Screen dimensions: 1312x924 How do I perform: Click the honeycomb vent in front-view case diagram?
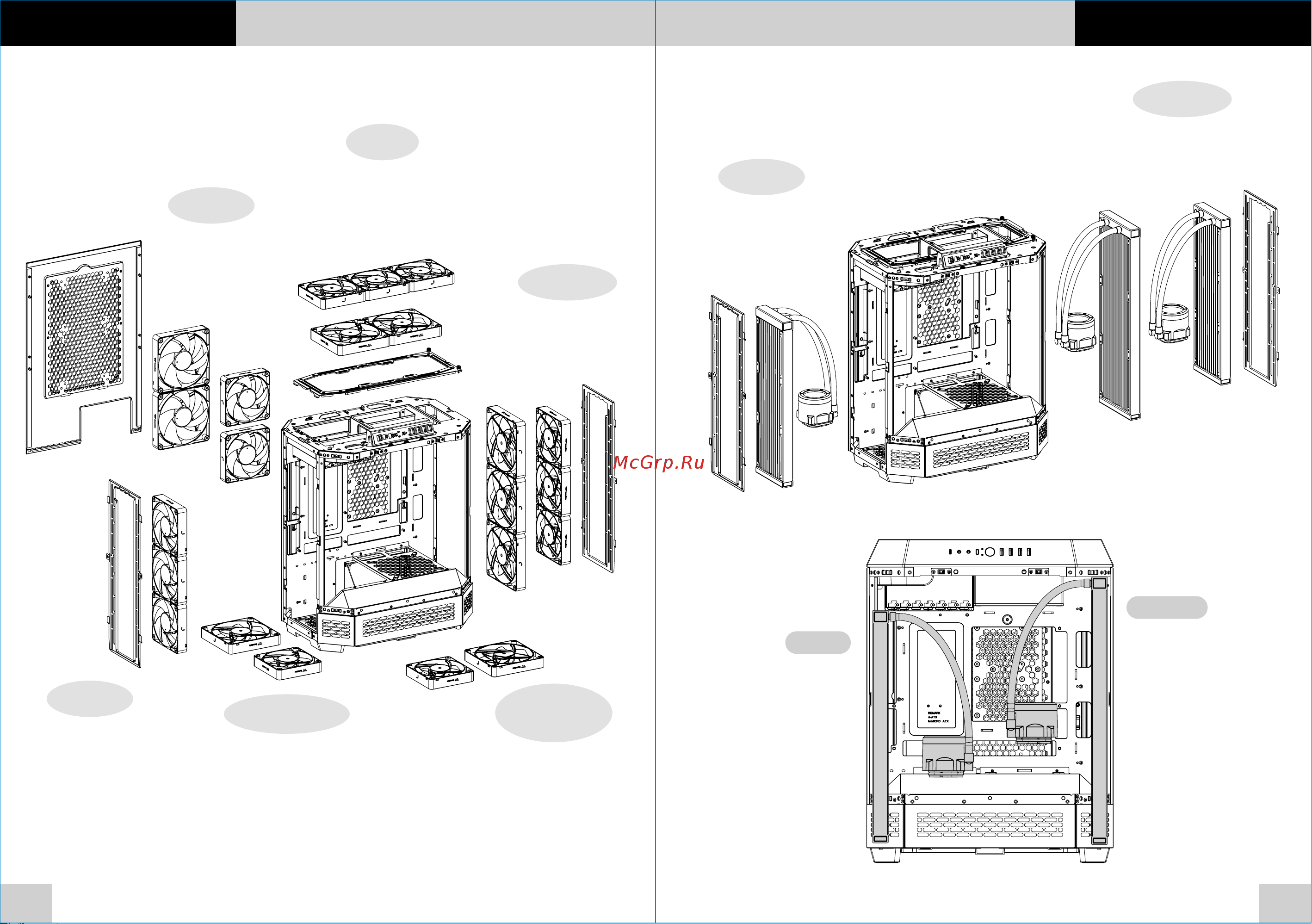pyautogui.click(x=1010, y=674)
